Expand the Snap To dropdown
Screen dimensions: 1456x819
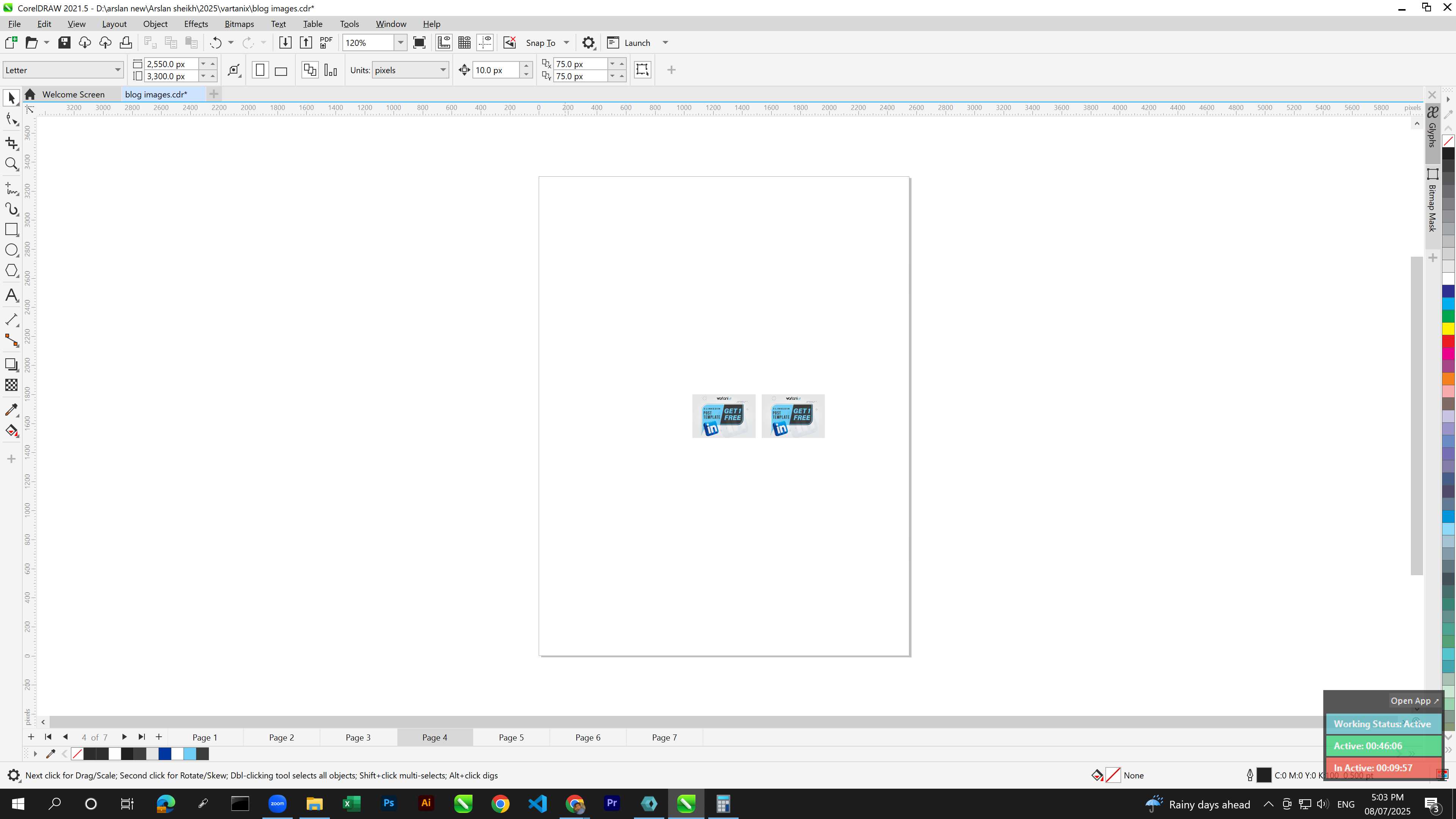566,42
